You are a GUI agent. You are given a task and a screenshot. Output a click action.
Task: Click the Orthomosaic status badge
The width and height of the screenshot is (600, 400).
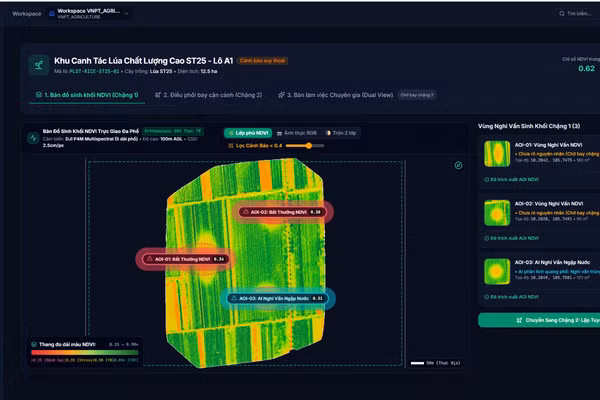(173, 131)
